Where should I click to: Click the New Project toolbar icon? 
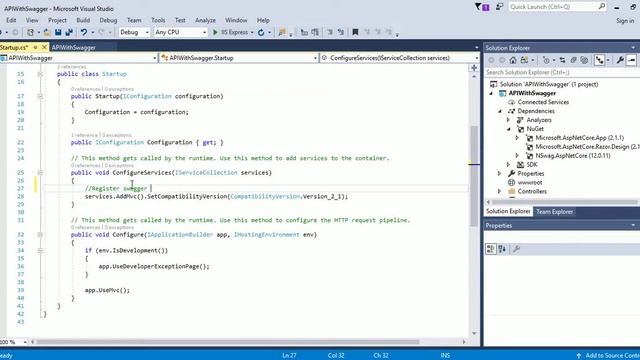point(30,32)
